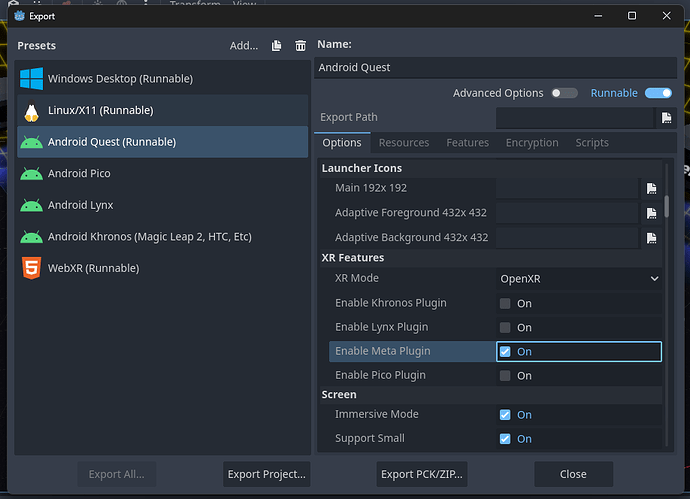Enable Khronos Plugin checkbox
This screenshot has width=690, height=499.
point(505,304)
